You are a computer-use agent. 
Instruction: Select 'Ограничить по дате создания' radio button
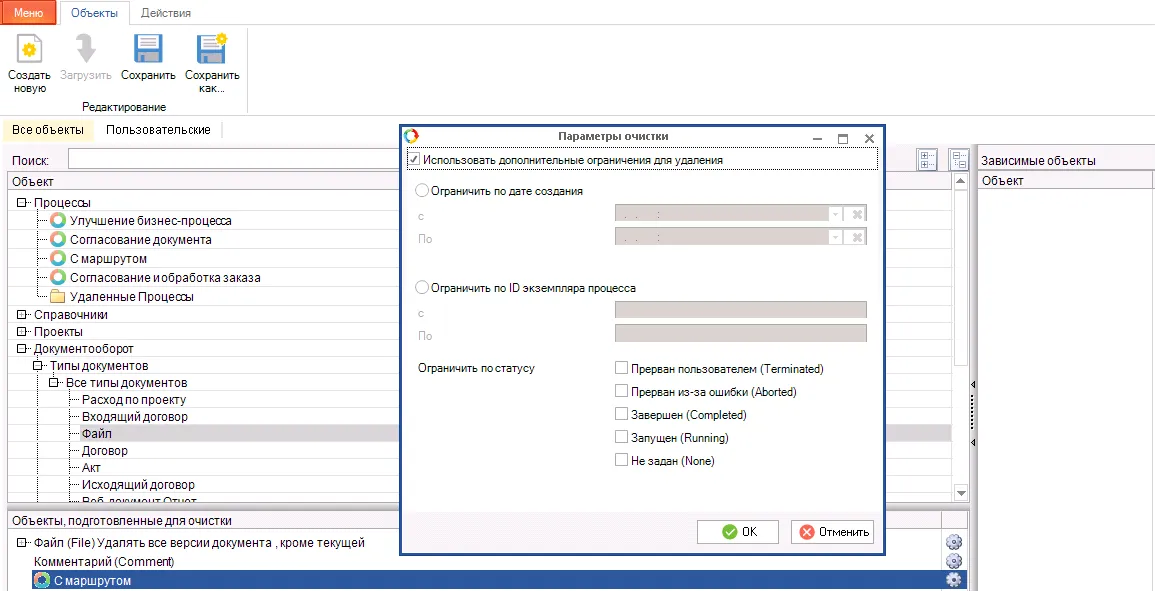[x=422, y=190]
